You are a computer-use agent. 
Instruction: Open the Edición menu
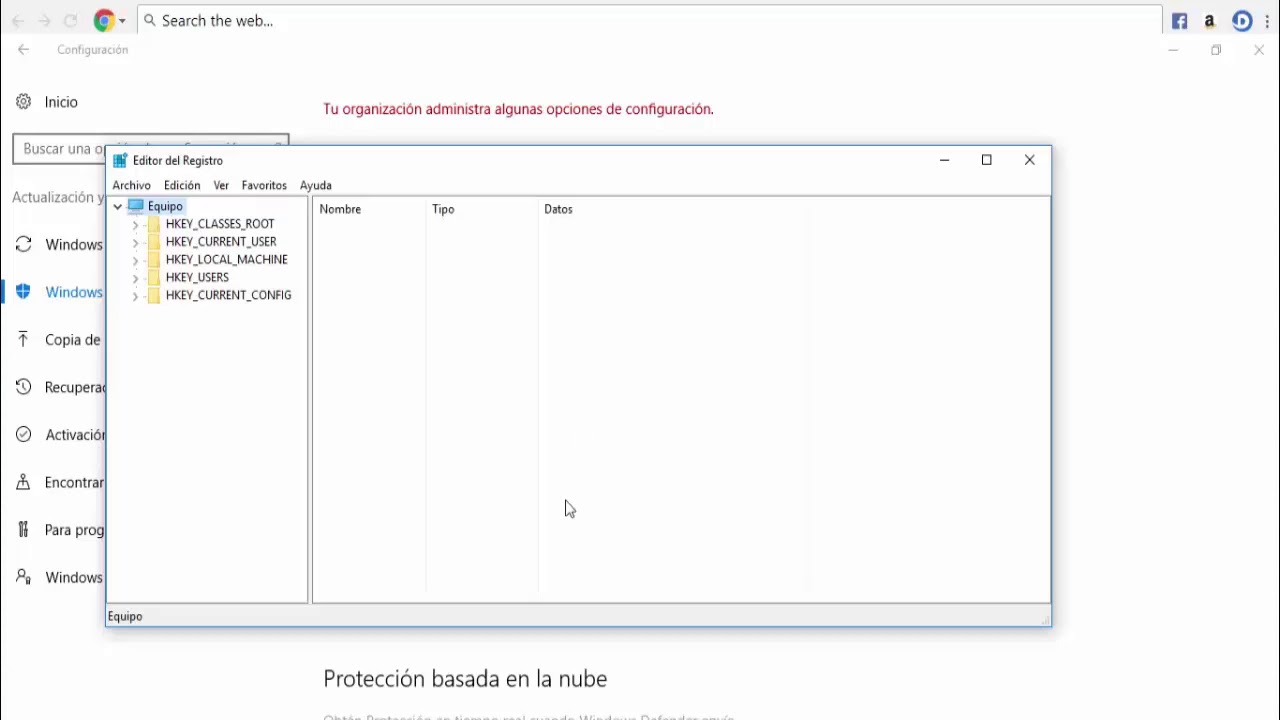(182, 185)
